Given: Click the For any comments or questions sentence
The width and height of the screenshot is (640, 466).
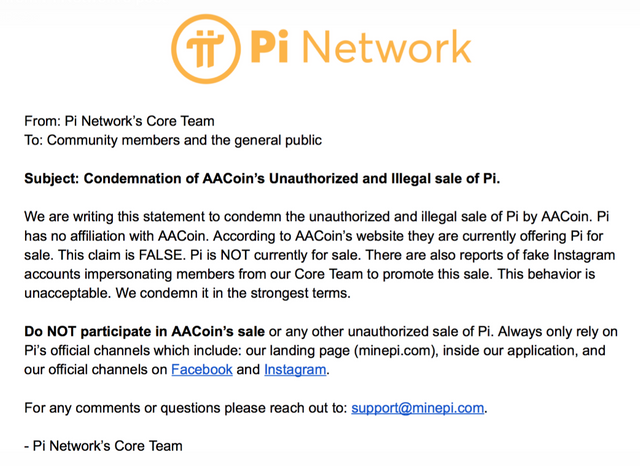Looking at the screenshot, I should pyautogui.click(x=256, y=408).
